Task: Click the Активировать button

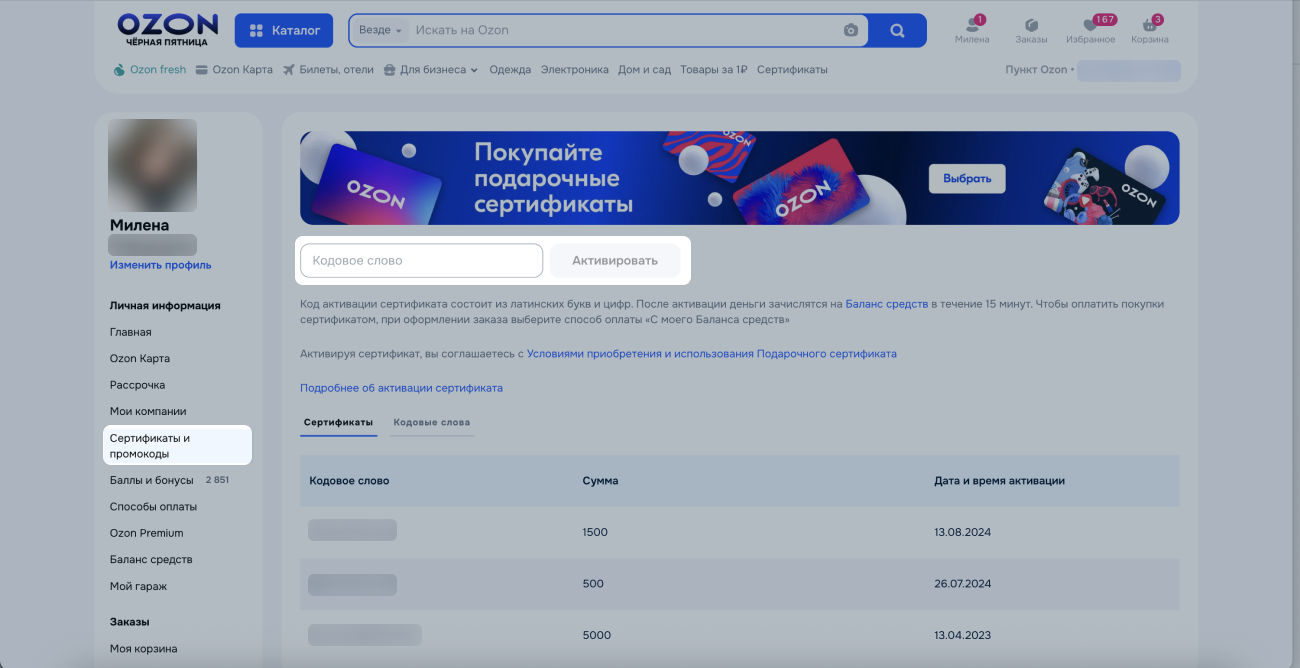Action: click(x=615, y=261)
